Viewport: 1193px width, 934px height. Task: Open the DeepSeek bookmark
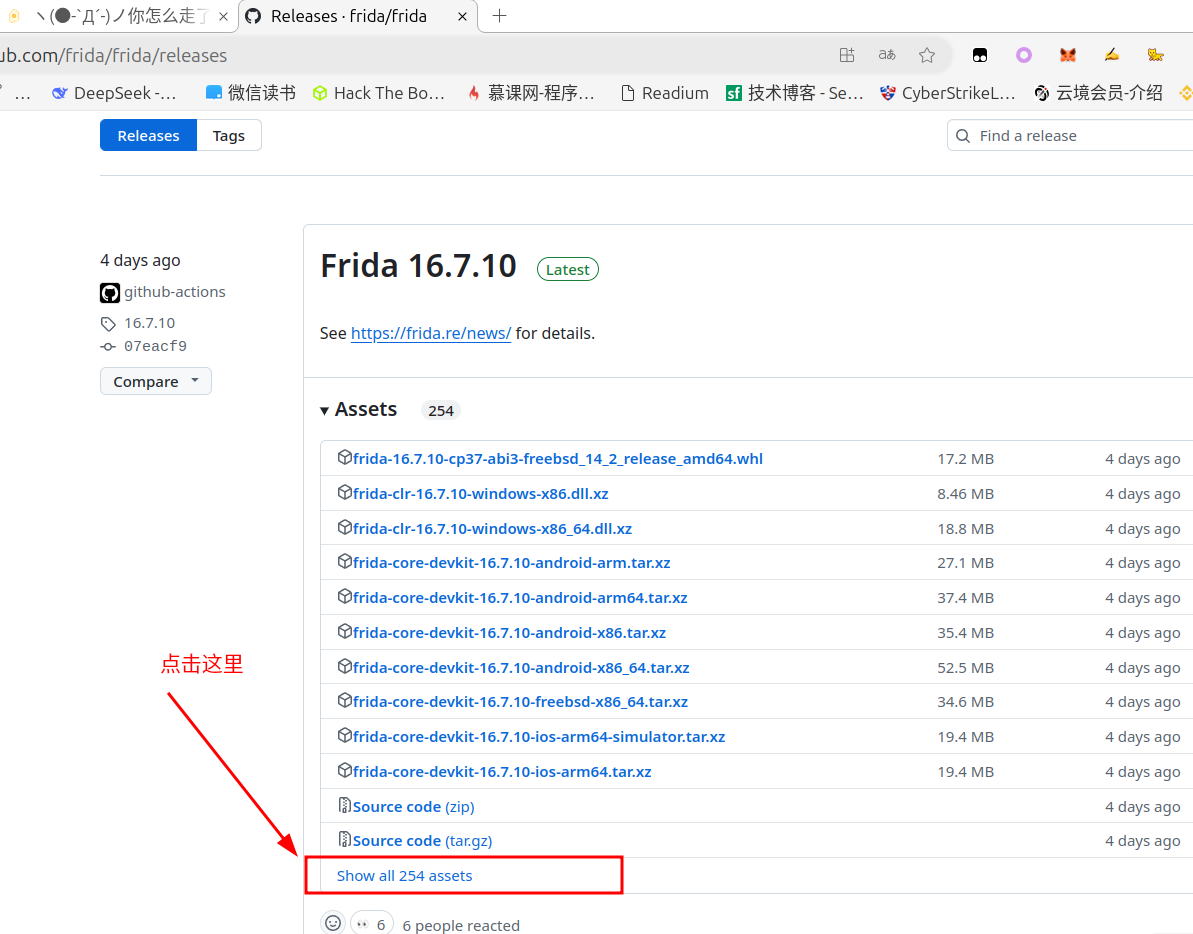click(x=114, y=93)
